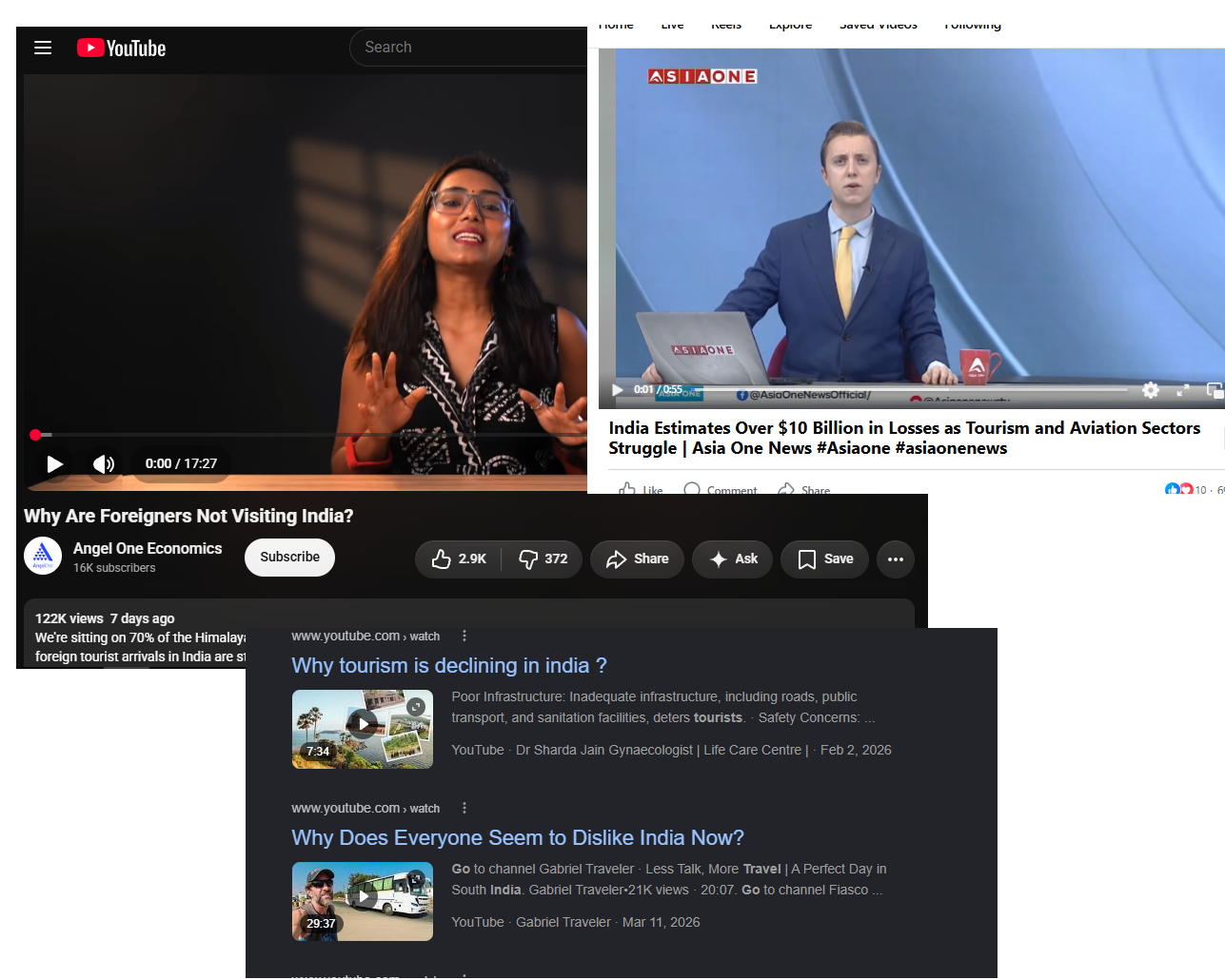The height and width of the screenshot is (980, 1225).
Task: Save the YouTube video to a playlist
Action: tap(824, 559)
